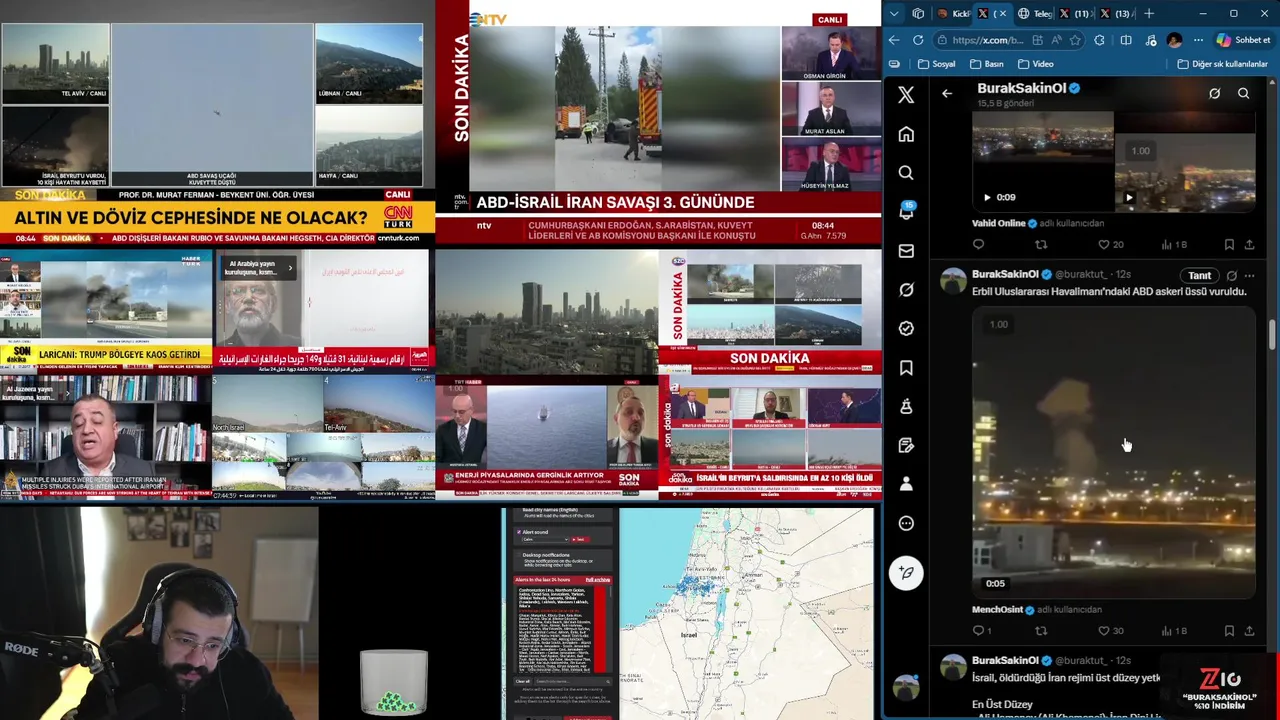Open Articles icon in X sidebar

point(906,445)
